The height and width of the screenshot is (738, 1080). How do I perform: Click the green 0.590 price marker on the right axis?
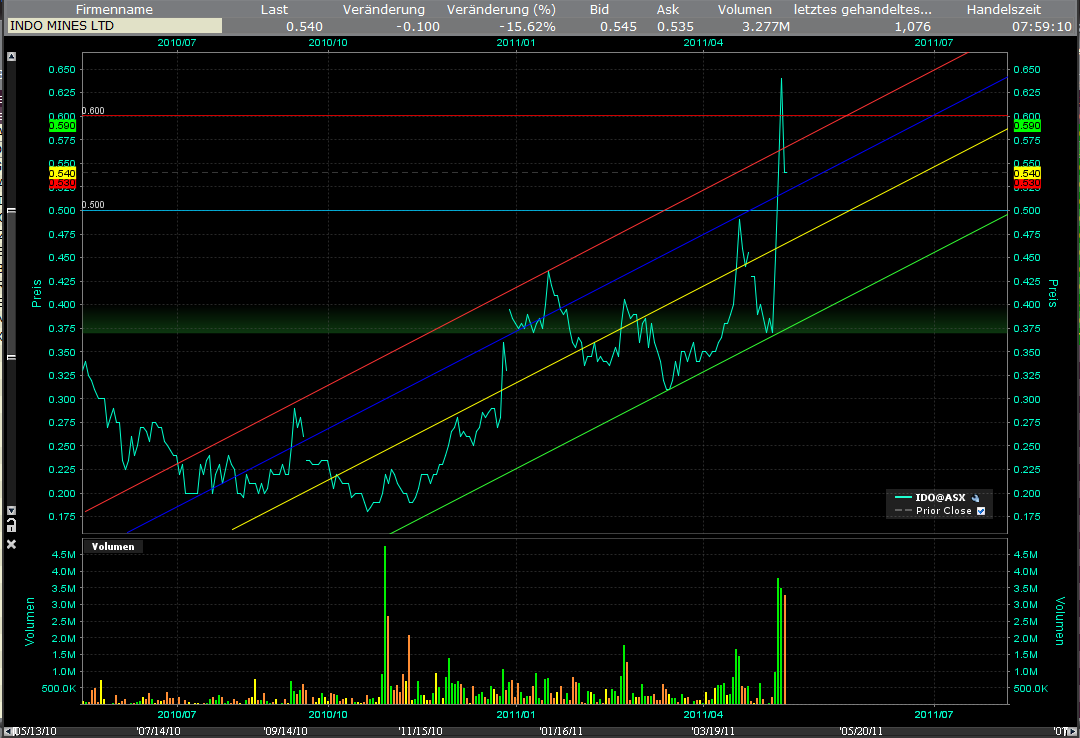tap(1027, 126)
